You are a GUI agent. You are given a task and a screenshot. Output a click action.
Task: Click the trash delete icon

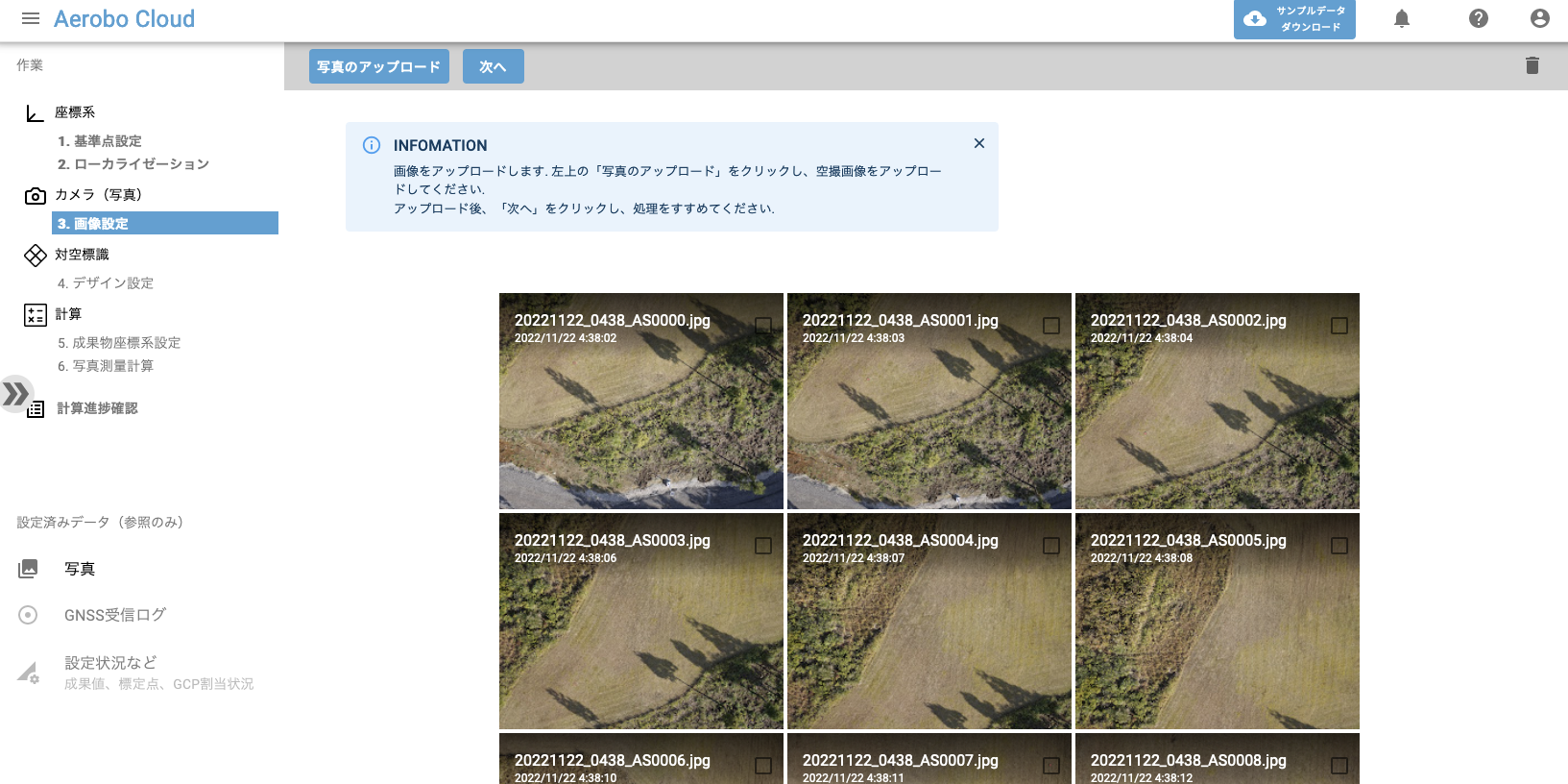pyautogui.click(x=1532, y=65)
